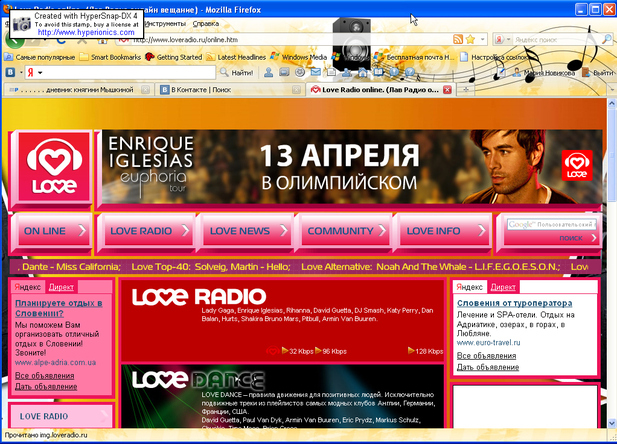617x444 pixels.
Task: Expand the dropdown arrow beside VK logo
Action: pyautogui.click(x=21, y=72)
